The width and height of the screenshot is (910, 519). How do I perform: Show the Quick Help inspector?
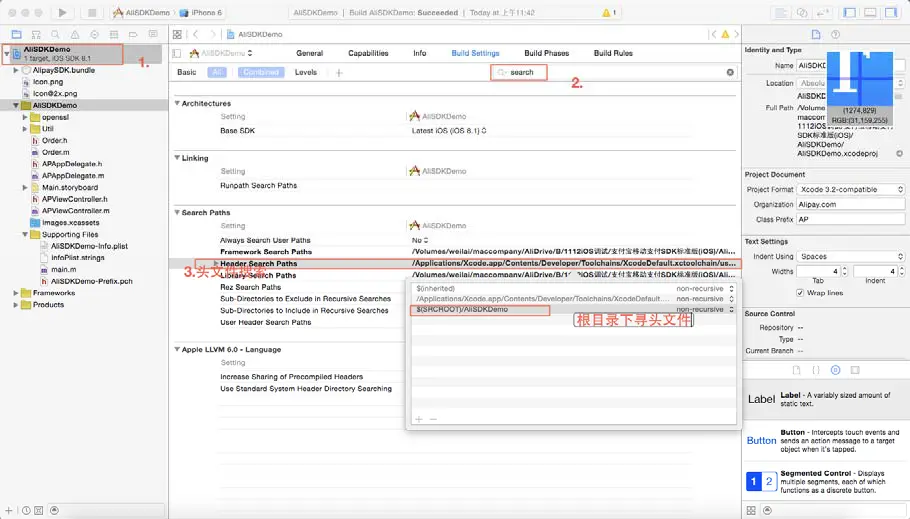point(836,34)
